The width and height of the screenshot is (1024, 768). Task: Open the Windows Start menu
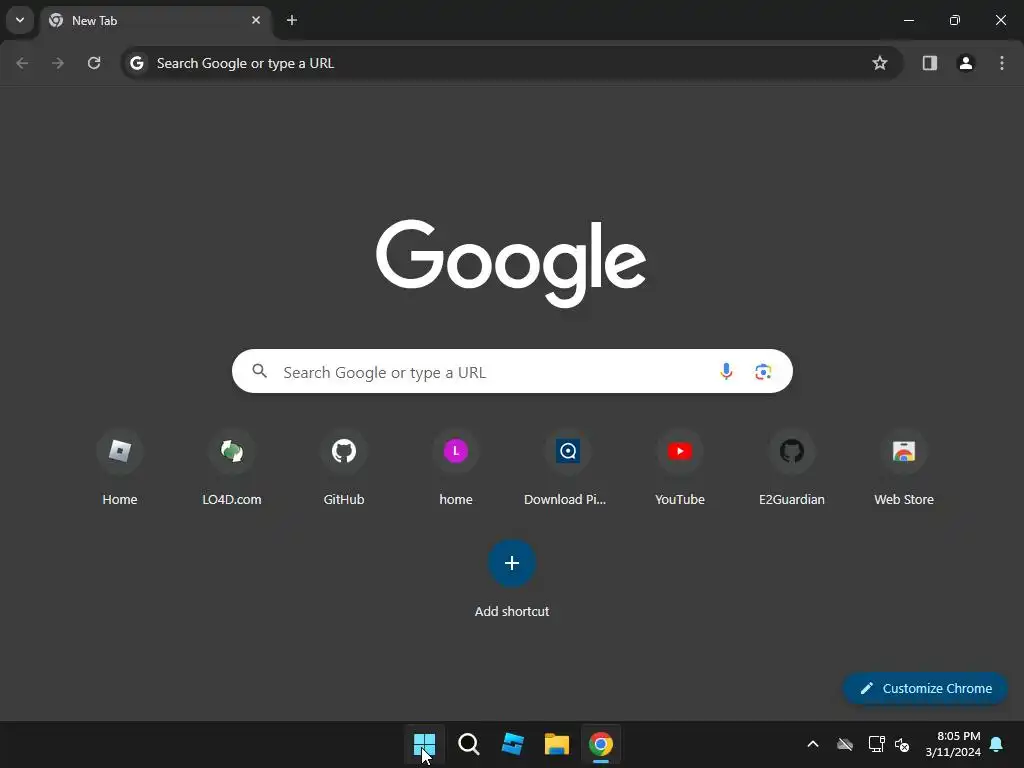click(424, 744)
